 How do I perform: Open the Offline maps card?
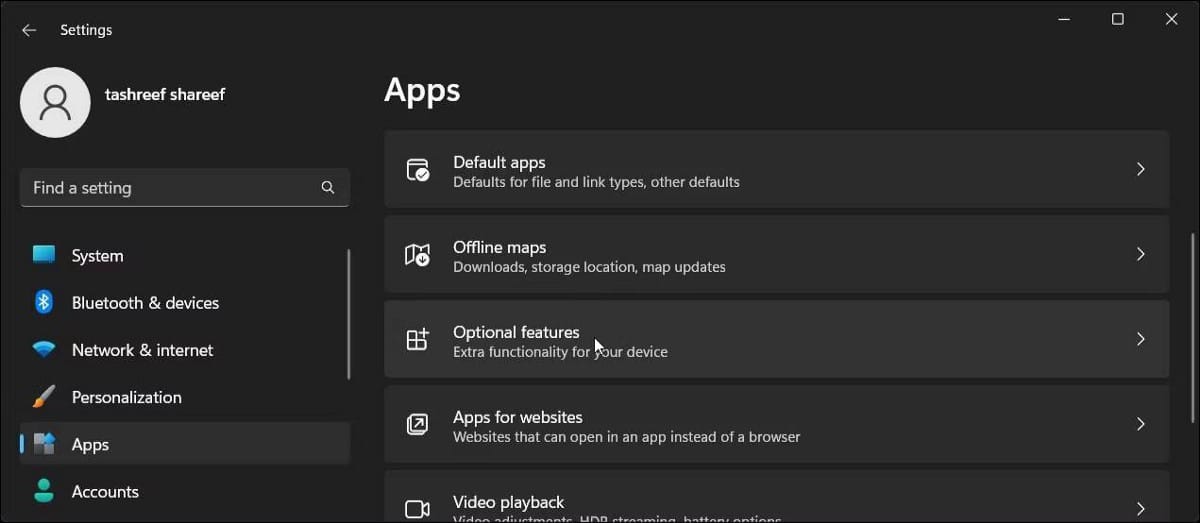776,255
